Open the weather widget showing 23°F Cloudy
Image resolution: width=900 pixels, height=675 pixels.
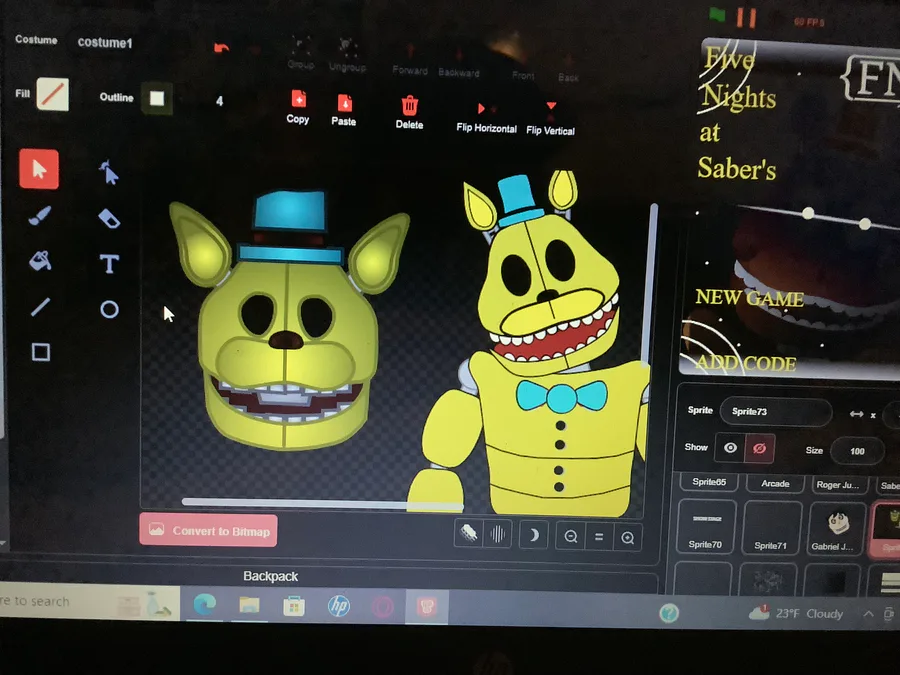pos(797,613)
